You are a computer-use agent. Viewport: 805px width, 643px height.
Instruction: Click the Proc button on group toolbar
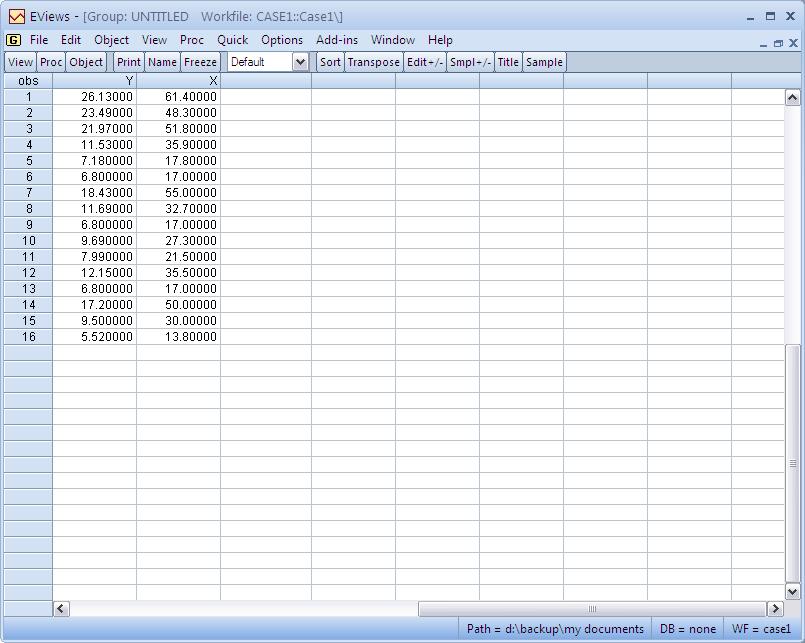(51, 62)
